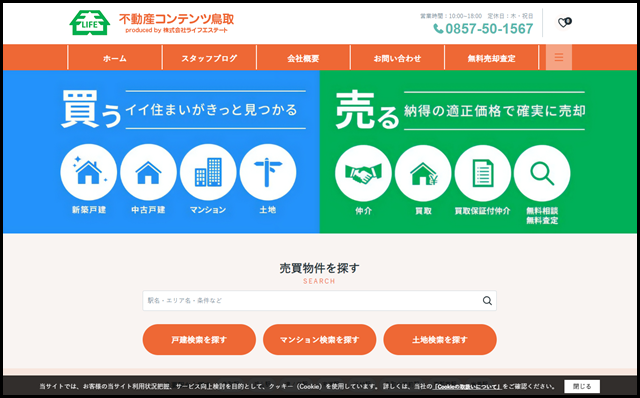The height and width of the screenshot is (398, 640).
Task: Click the 売買物件を探す heading
Action: pos(320,268)
